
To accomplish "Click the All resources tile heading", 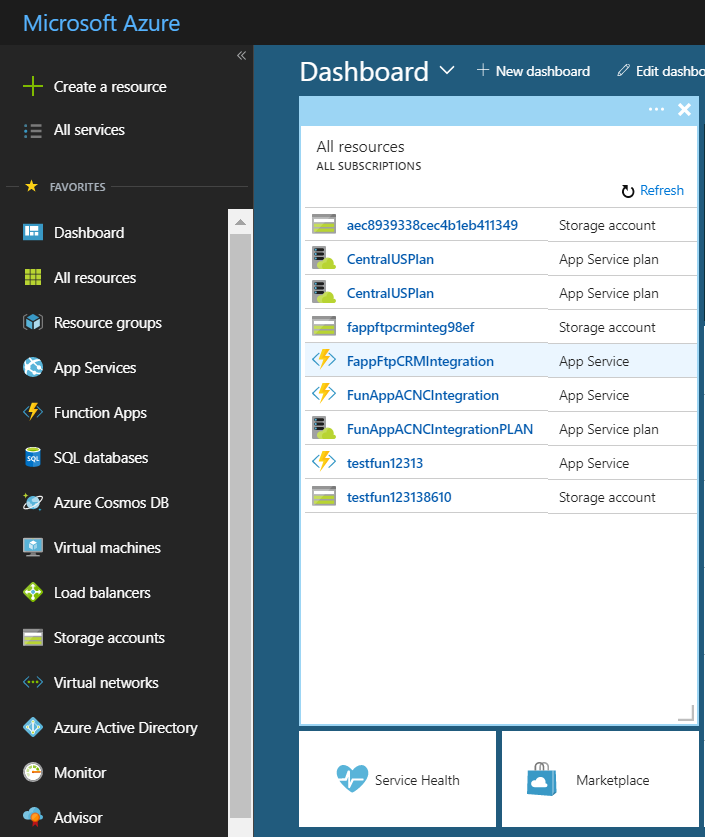I will click(x=360, y=146).
